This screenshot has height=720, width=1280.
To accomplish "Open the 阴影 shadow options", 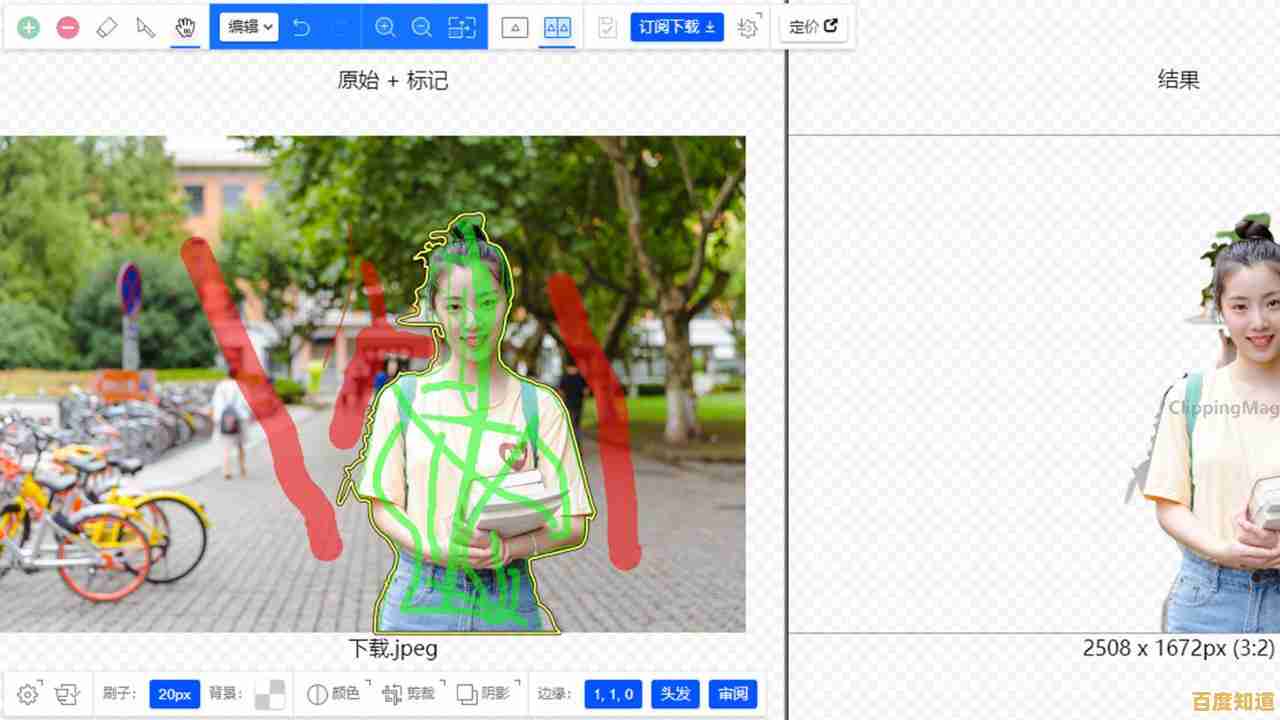I will 484,693.
